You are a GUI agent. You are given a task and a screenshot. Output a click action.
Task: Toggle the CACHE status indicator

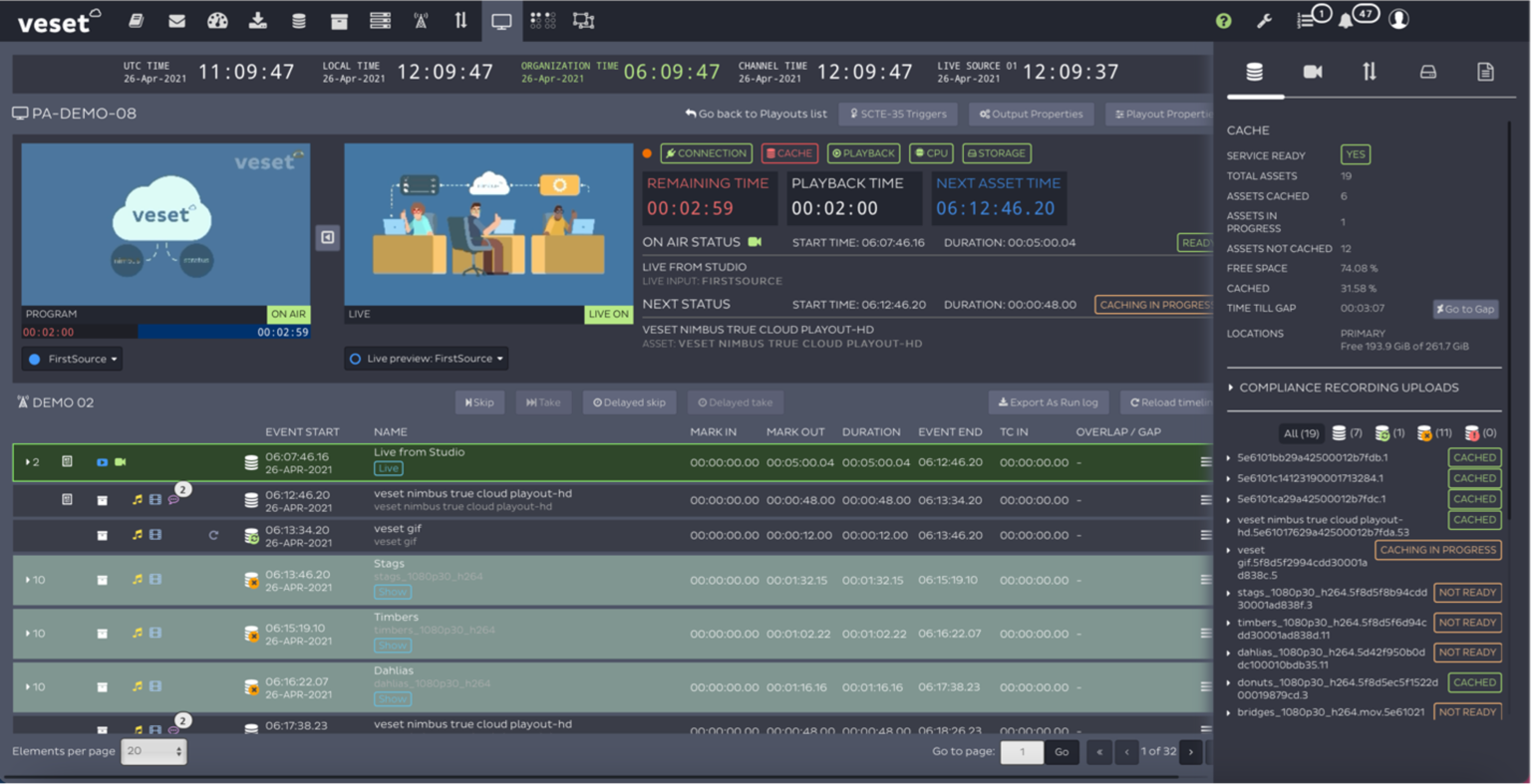(787, 152)
